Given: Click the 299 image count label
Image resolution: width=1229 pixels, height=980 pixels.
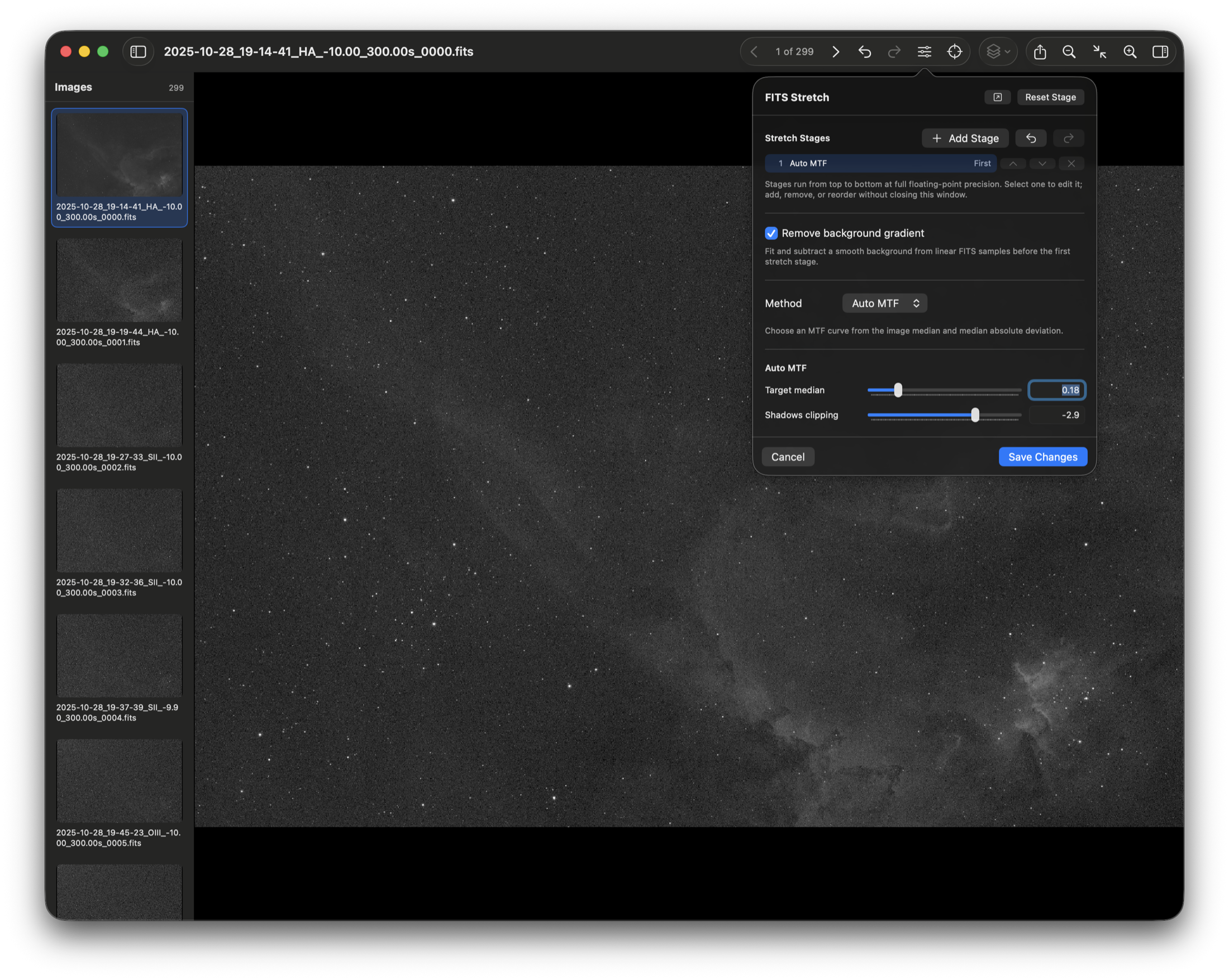Looking at the screenshot, I should click(176, 88).
